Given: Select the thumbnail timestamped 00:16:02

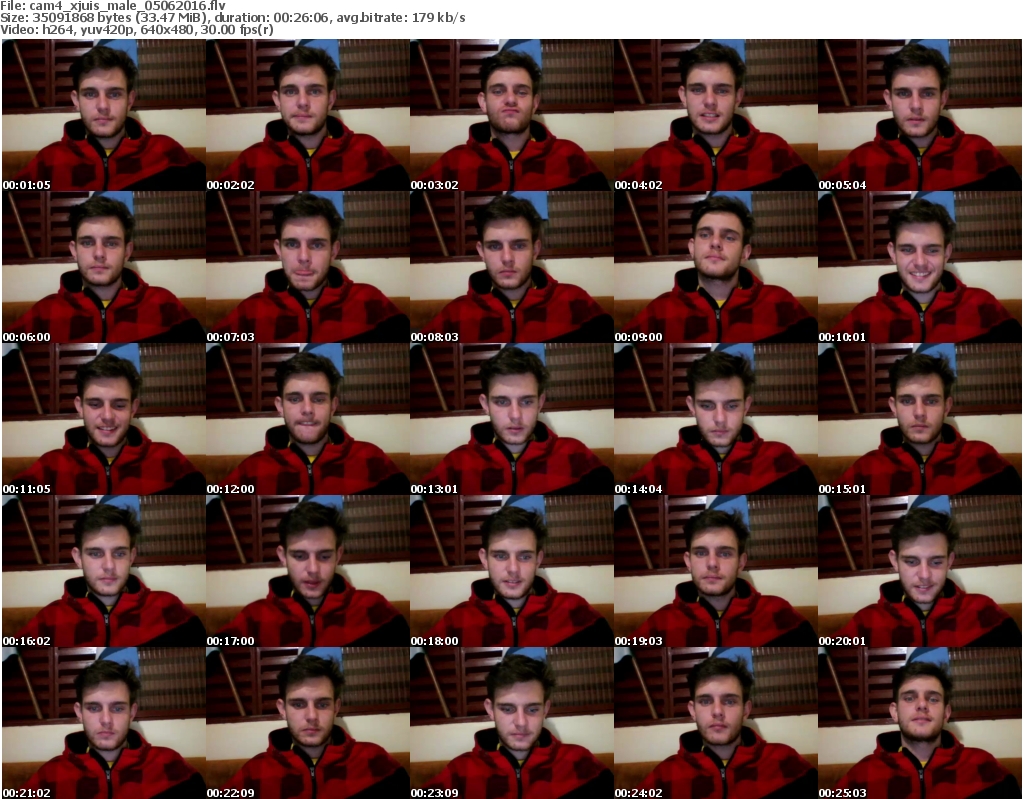Looking at the screenshot, I should (104, 571).
